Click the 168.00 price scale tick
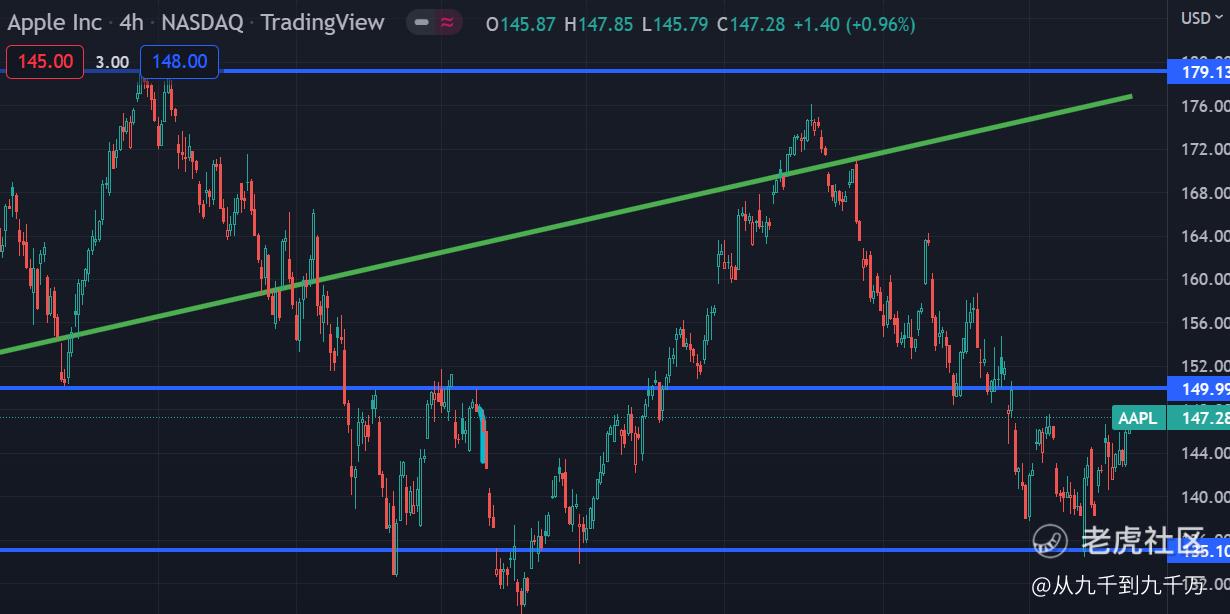This screenshot has height=614, width=1230. tap(1205, 193)
